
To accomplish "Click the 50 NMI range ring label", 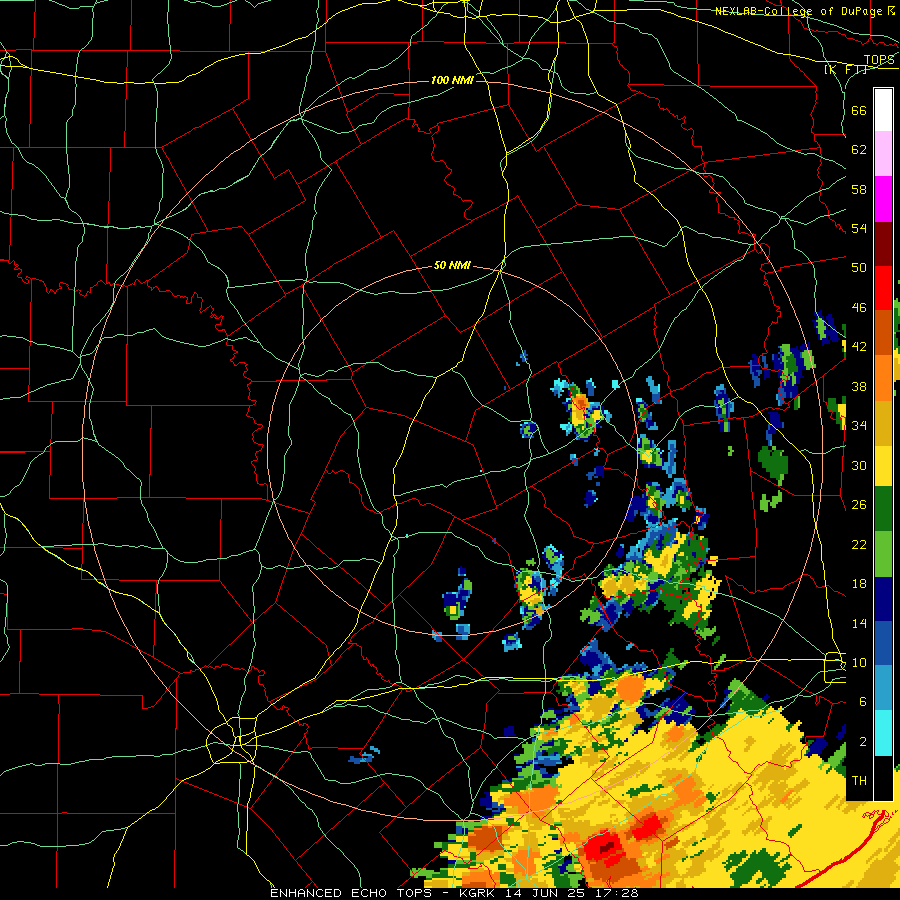I will point(452,265).
